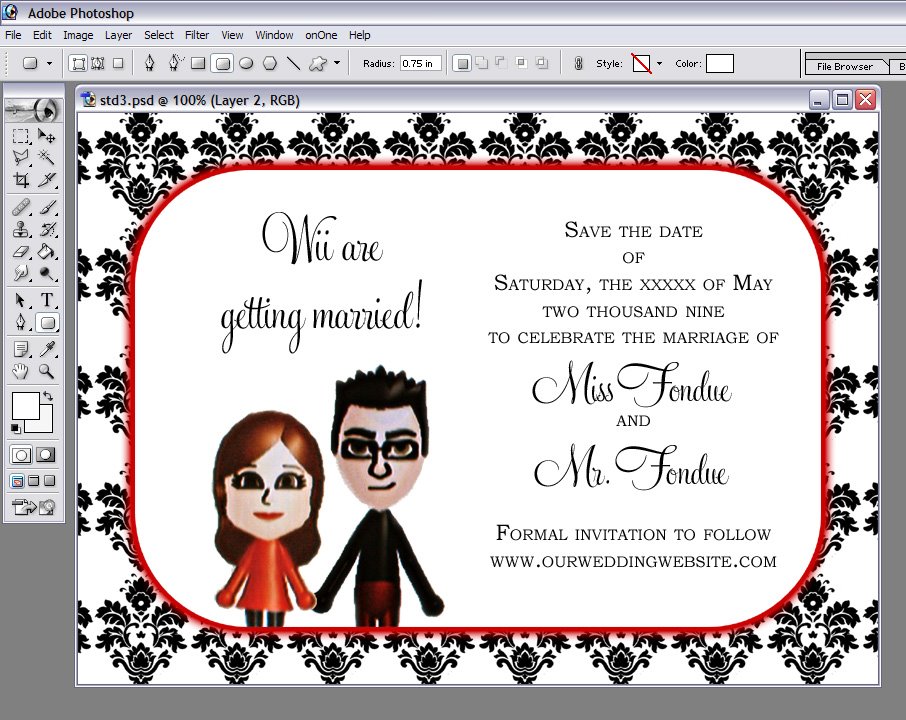Activate the Zoom tool magnifier
The width and height of the screenshot is (906, 720).
(47, 371)
